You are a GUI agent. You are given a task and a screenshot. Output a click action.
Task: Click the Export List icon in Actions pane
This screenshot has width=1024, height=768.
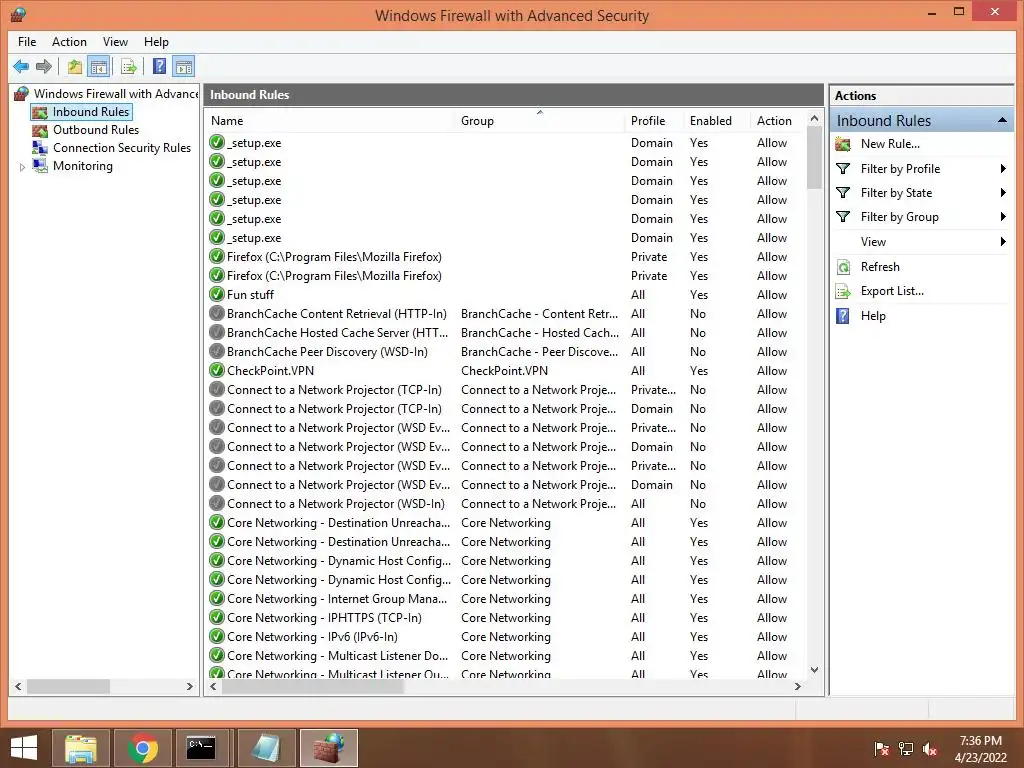click(x=843, y=291)
